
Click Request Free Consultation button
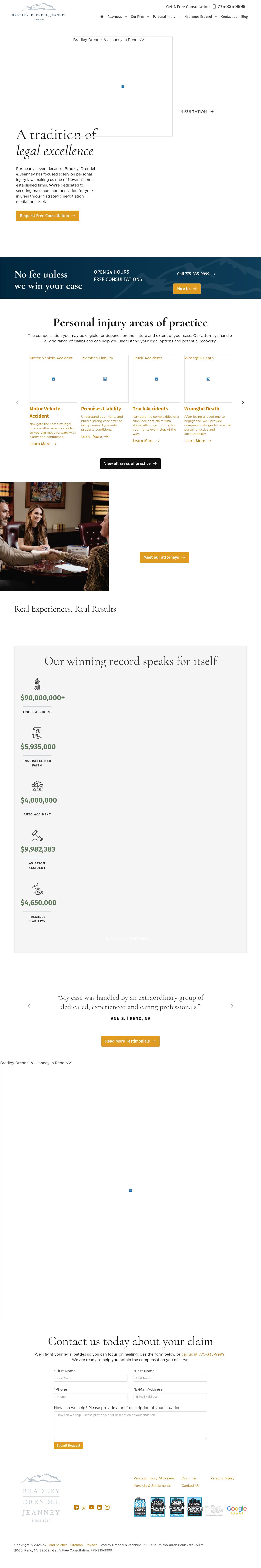click(x=48, y=215)
